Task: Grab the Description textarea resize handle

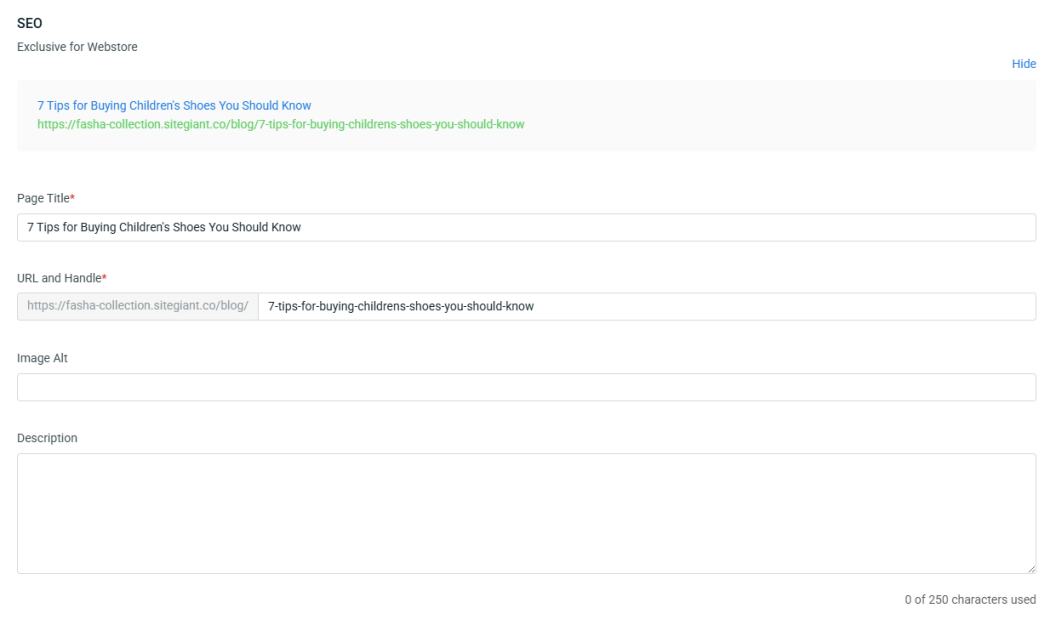Action: (1031, 569)
